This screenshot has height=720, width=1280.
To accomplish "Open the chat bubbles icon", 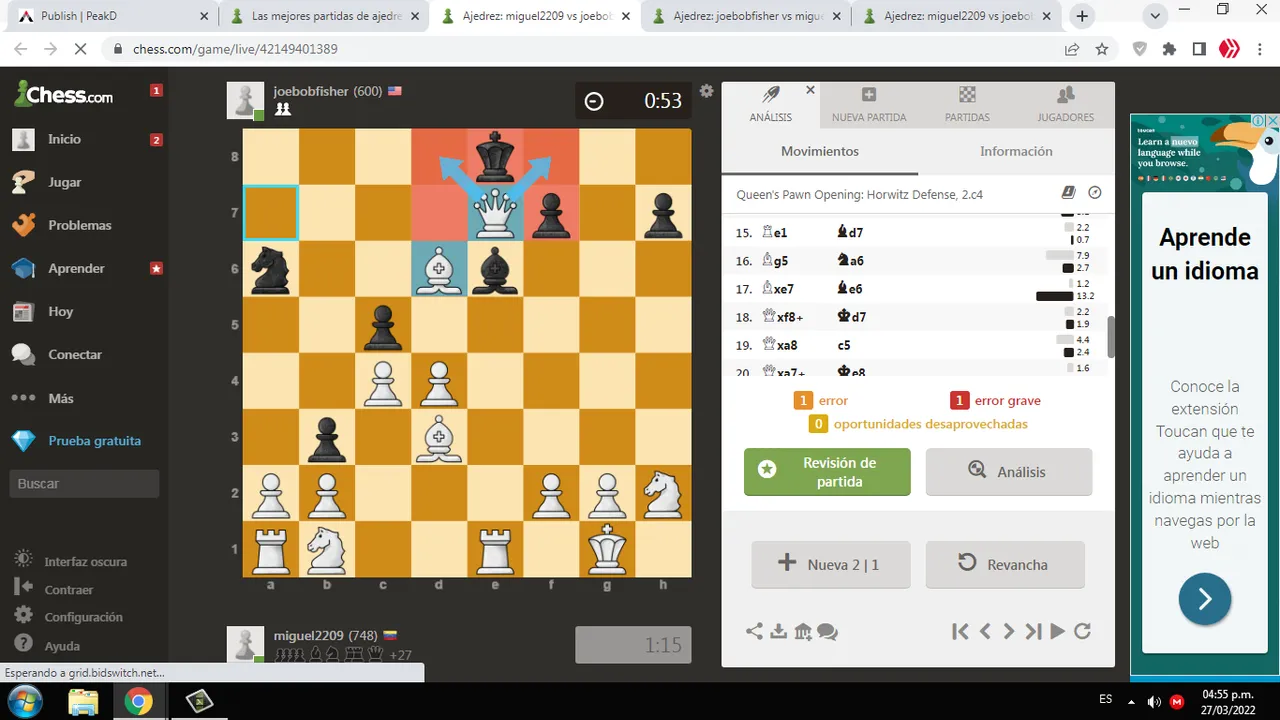I will click(x=827, y=632).
